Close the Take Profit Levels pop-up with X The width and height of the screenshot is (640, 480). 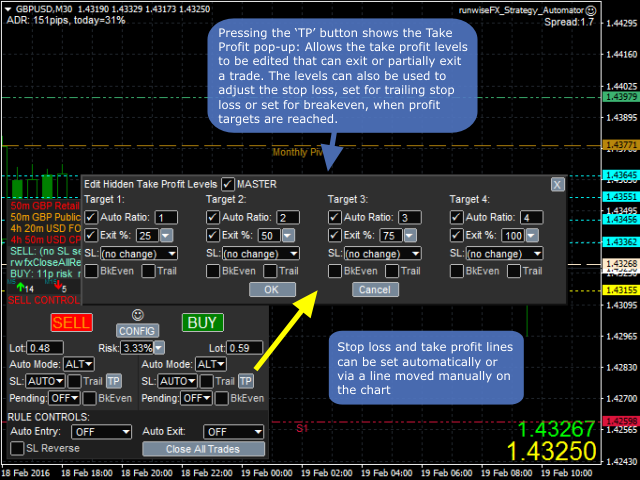pos(557,184)
